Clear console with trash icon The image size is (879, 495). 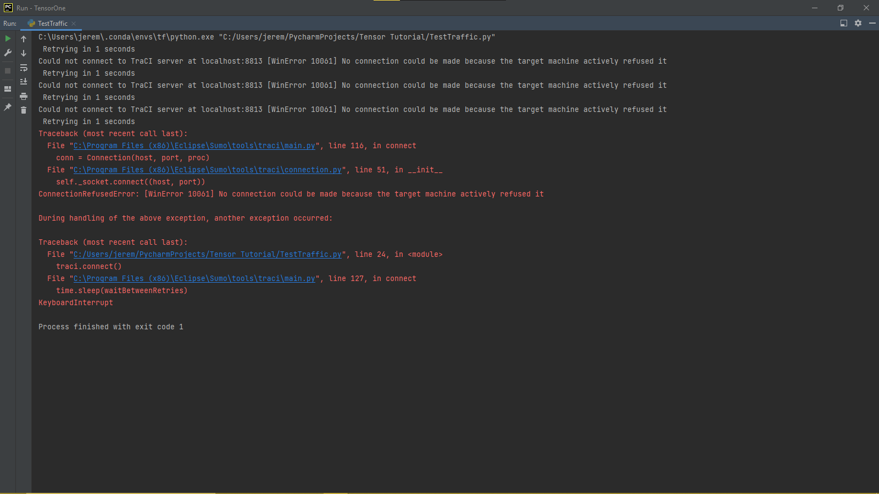click(x=24, y=110)
